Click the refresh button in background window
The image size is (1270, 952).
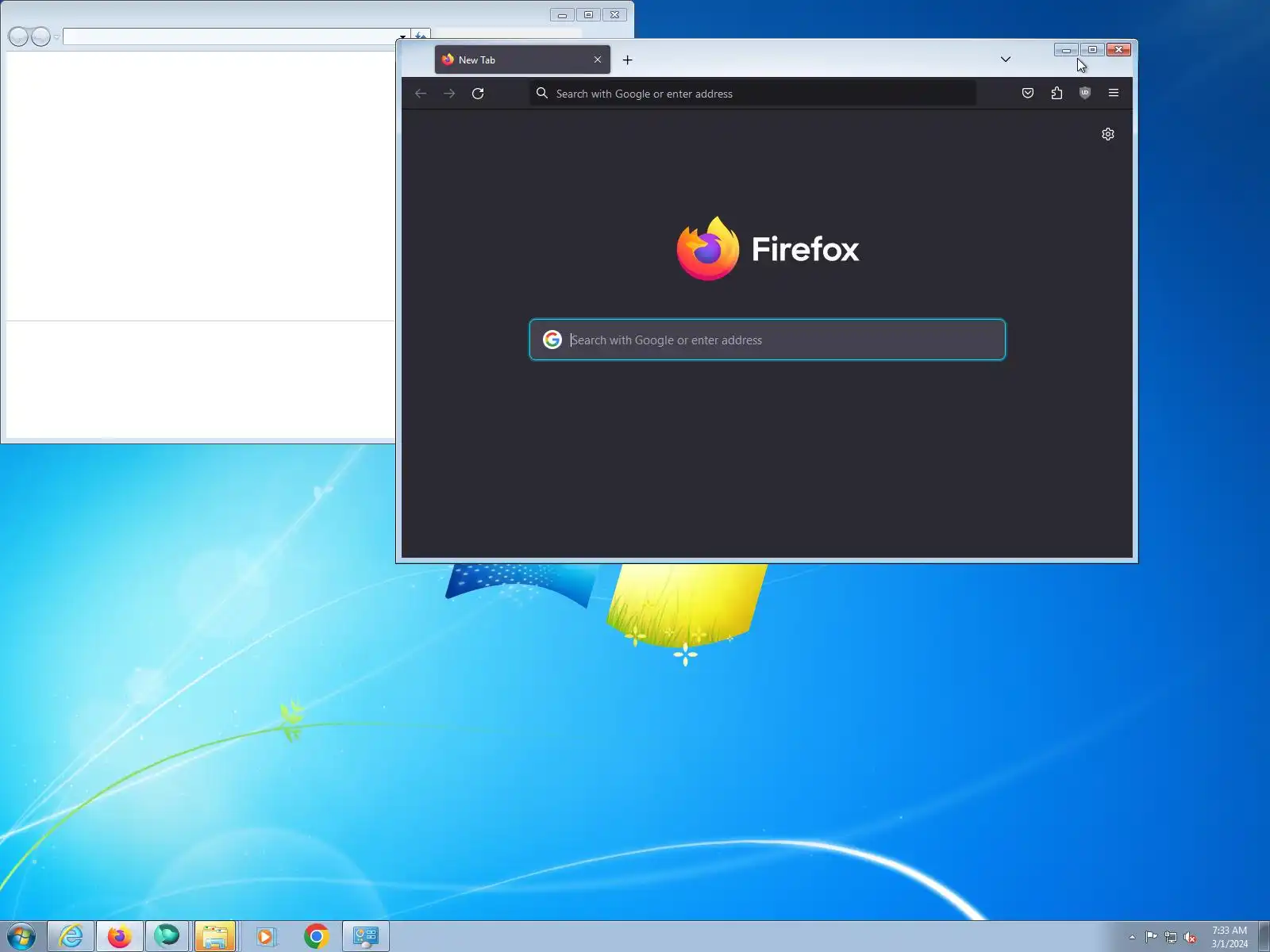click(421, 36)
